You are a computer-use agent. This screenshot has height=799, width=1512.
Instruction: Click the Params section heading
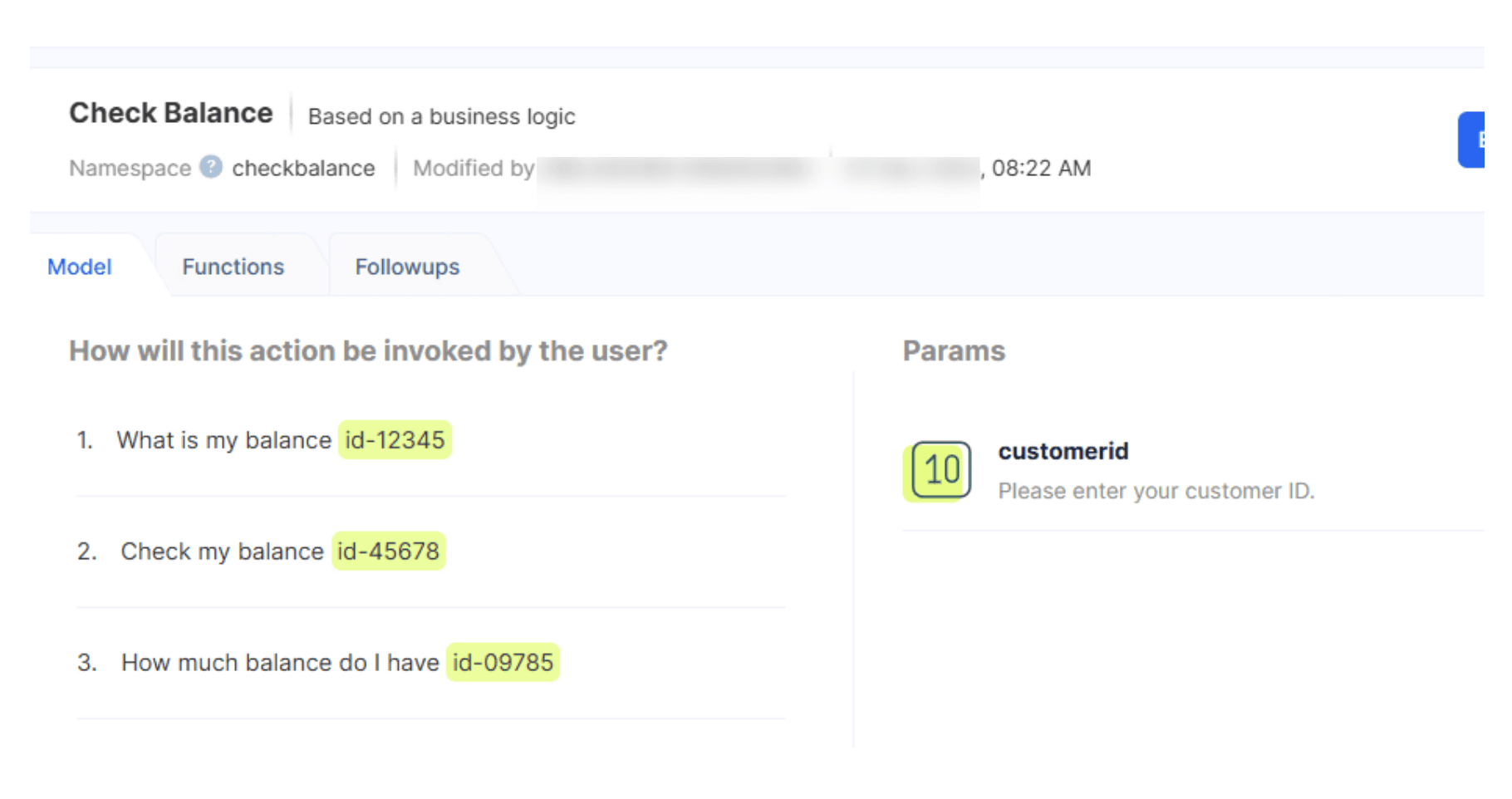click(x=954, y=350)
